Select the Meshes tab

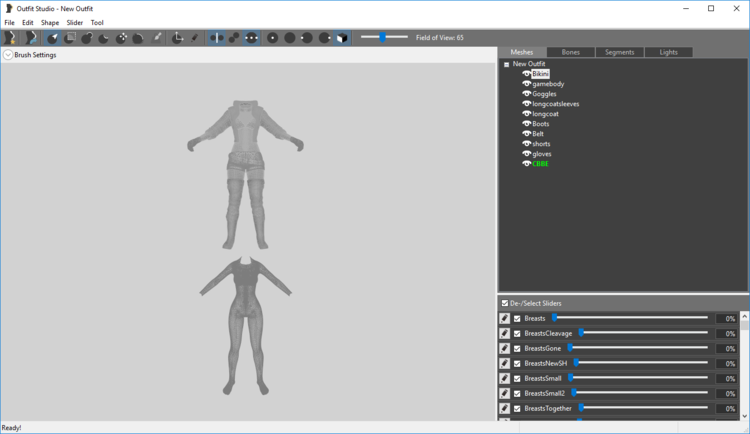coord(522,52)
